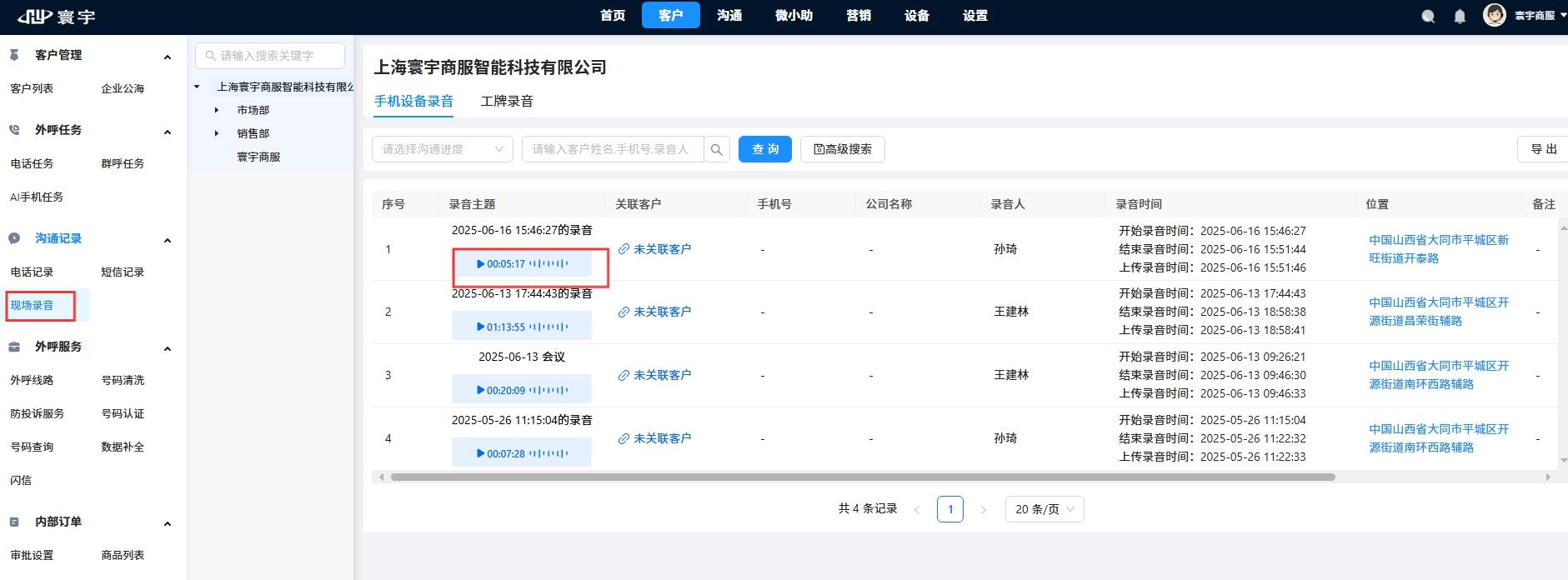Collapse the 客户管理 section chevron
This screenshot has width=1568, height=580.
coord(168,57)
